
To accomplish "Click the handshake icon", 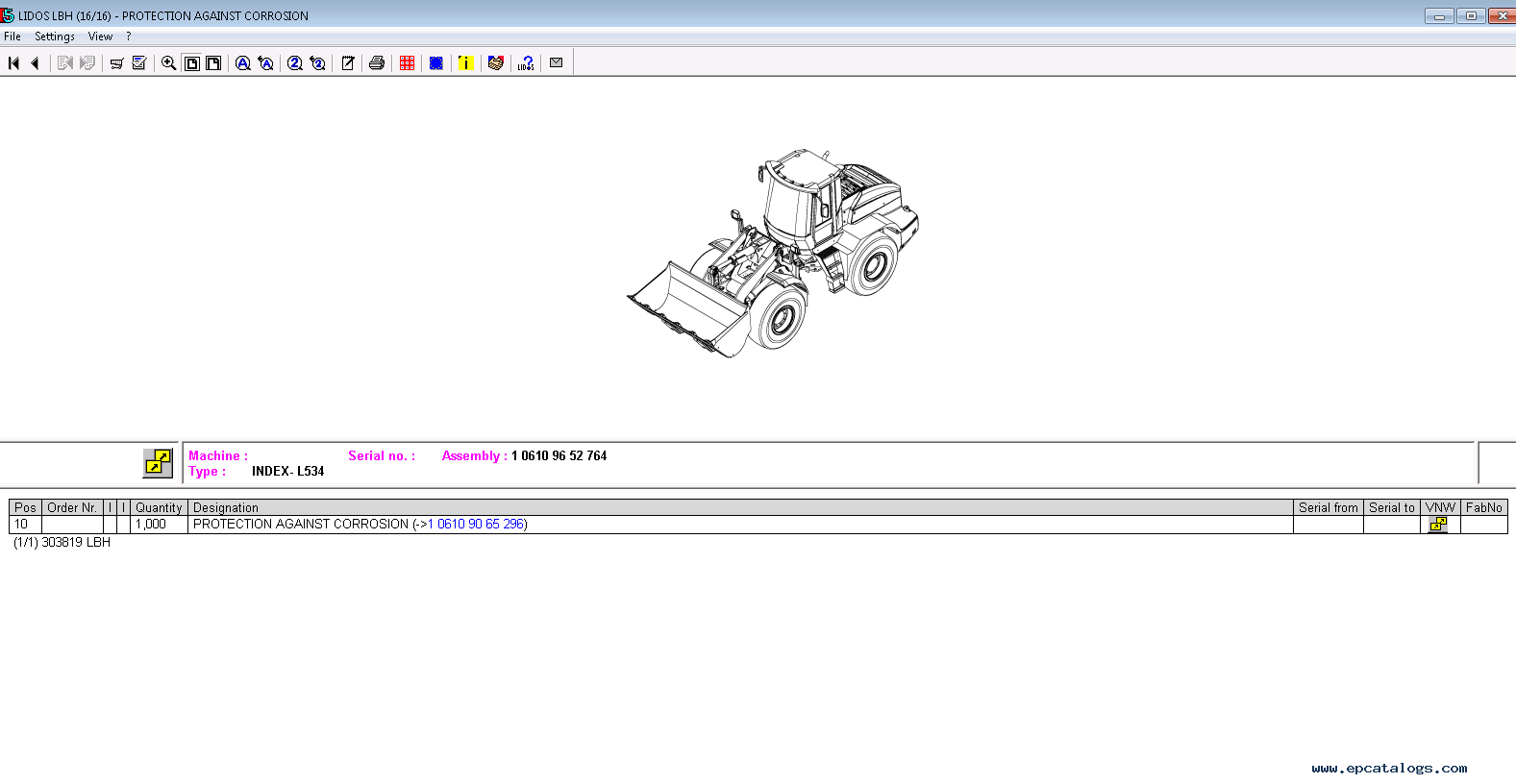I will (x=496, y=63).
